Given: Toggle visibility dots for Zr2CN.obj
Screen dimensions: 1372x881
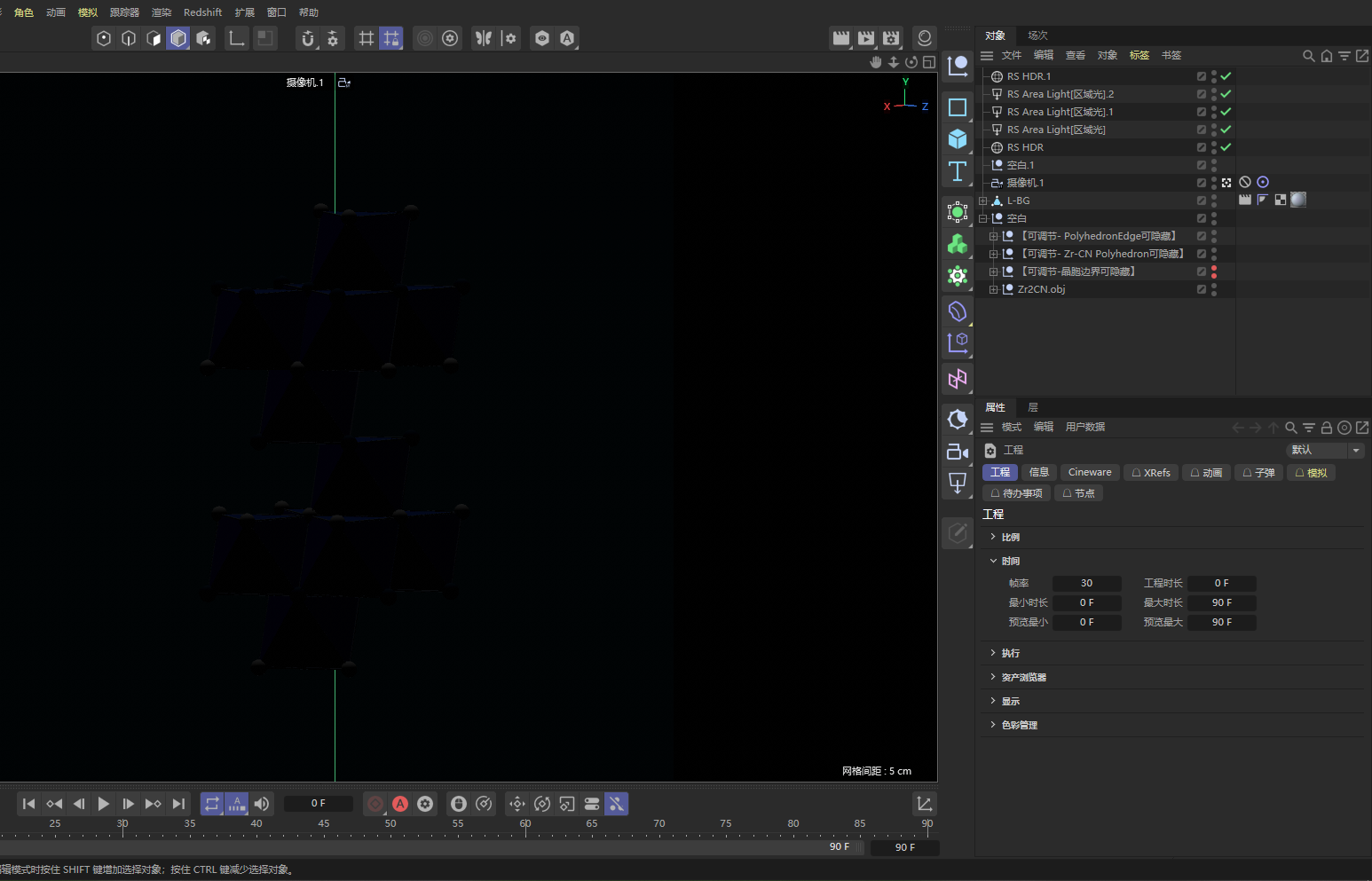Looking at the screenshot, I should [x=1213, y=289].
